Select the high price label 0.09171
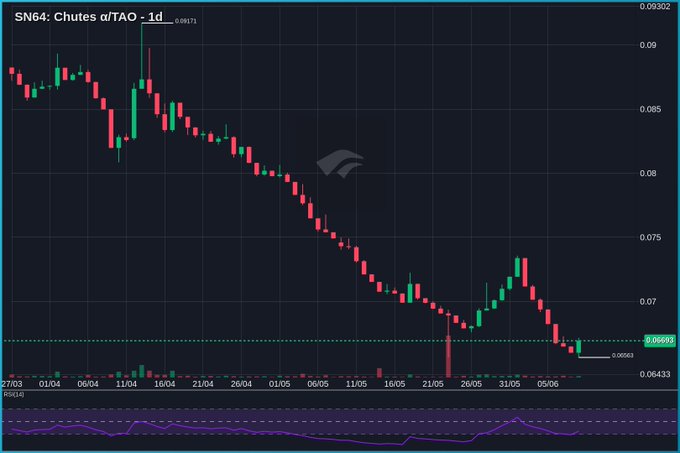Viewport: 680px width, 453px height. click(186, 21)
